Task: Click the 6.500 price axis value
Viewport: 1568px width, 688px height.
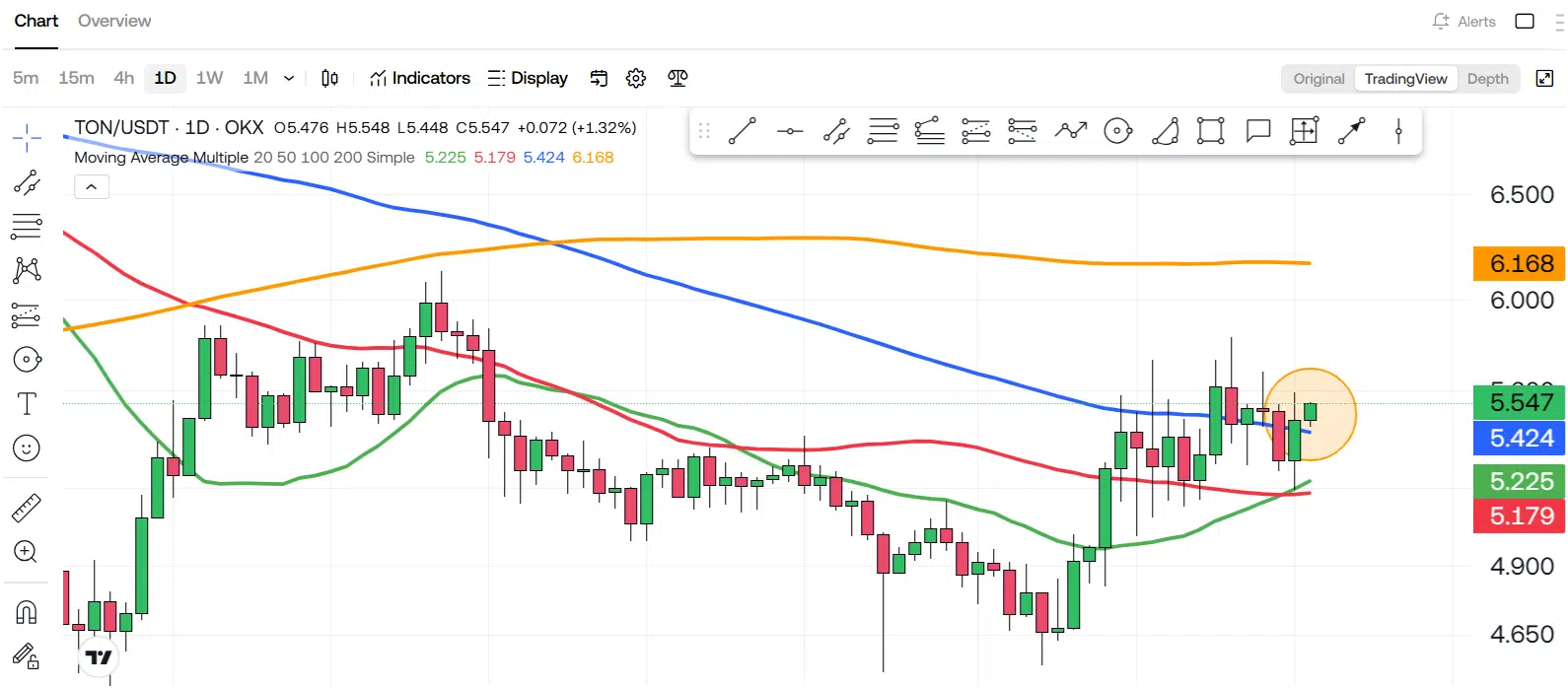Action: [1522, 194]
